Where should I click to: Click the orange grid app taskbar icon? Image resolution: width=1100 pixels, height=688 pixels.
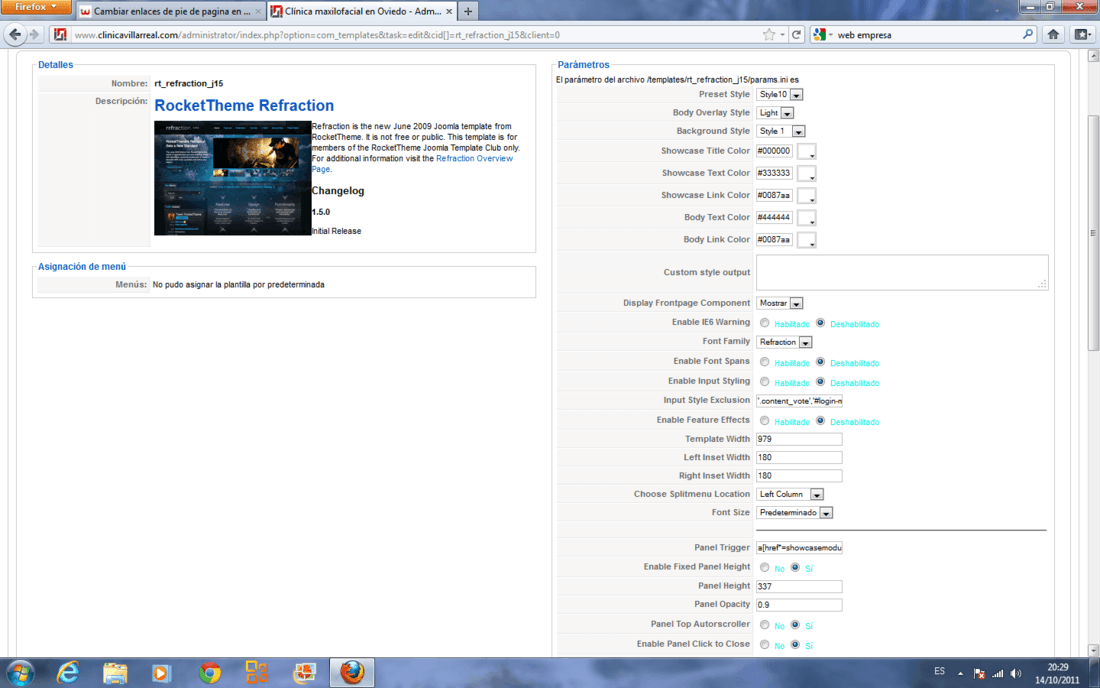257,673
